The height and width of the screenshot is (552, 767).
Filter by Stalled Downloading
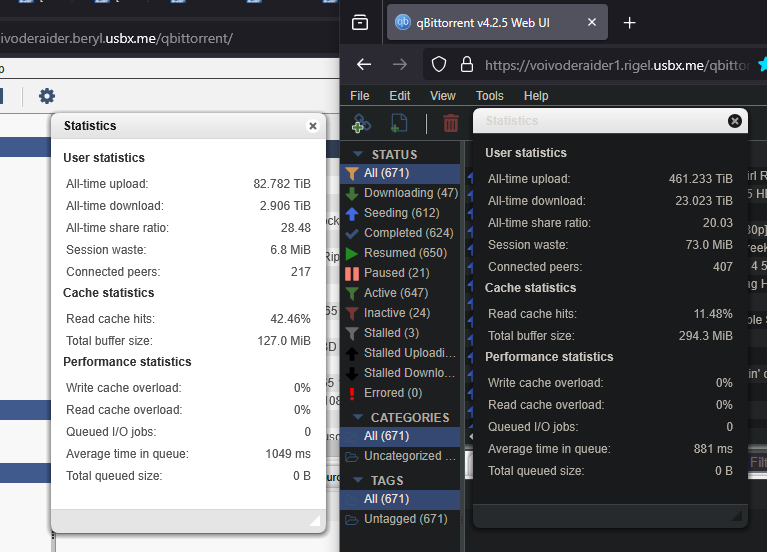pyautogui.click(x=400, y=373)
